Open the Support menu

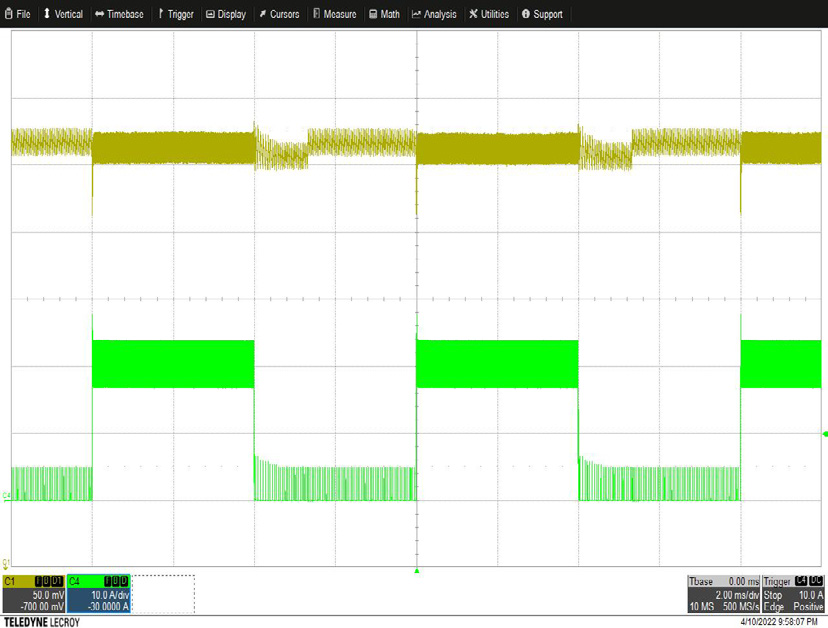tap(542, 14)
